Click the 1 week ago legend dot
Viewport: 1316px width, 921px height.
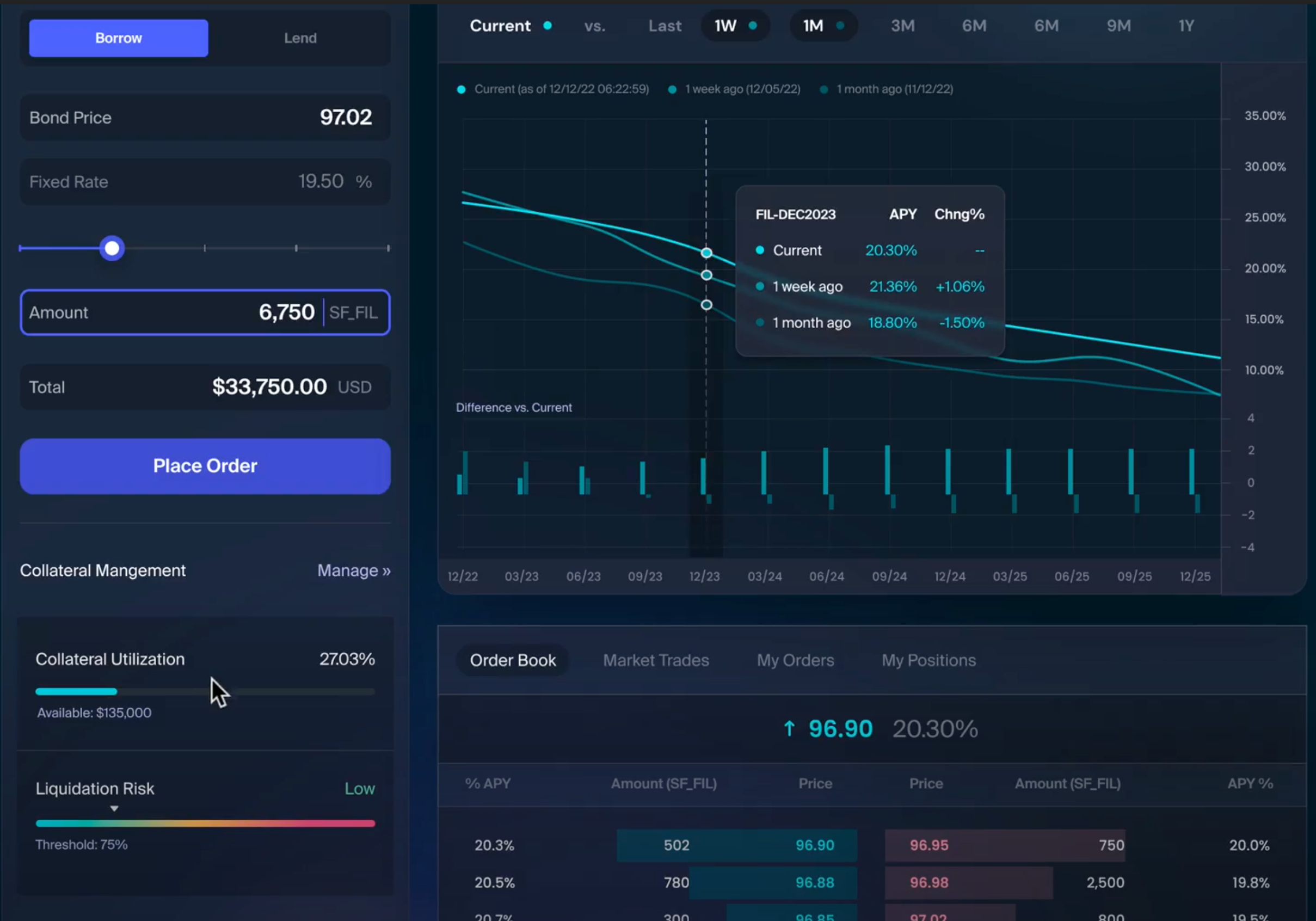pos(672,89)
